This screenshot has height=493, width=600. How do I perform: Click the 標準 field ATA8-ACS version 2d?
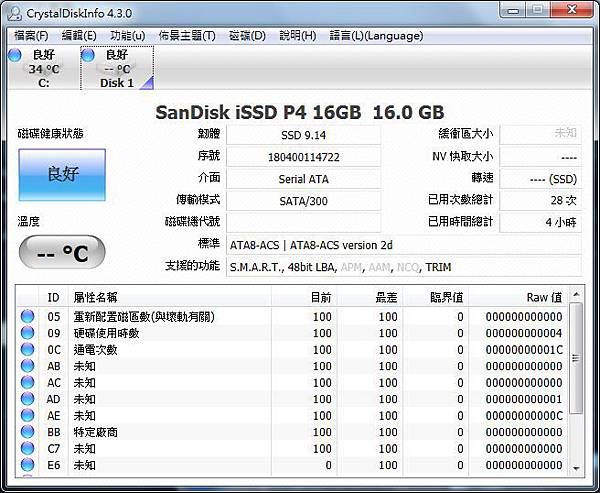pos(404,245)
